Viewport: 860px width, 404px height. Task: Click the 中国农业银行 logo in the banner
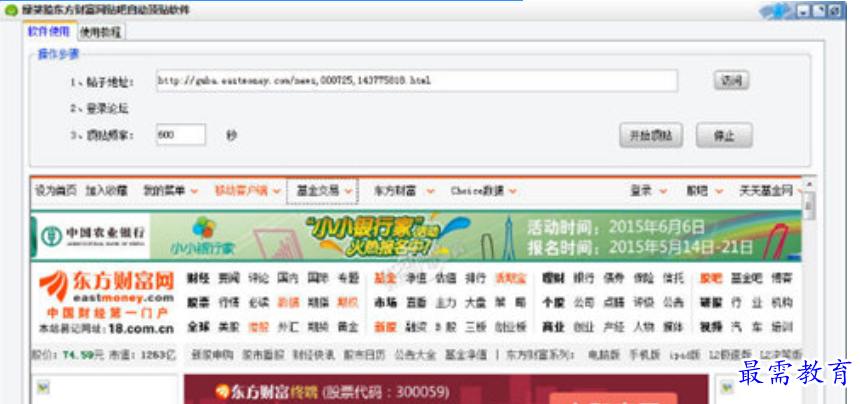point(94,236)
